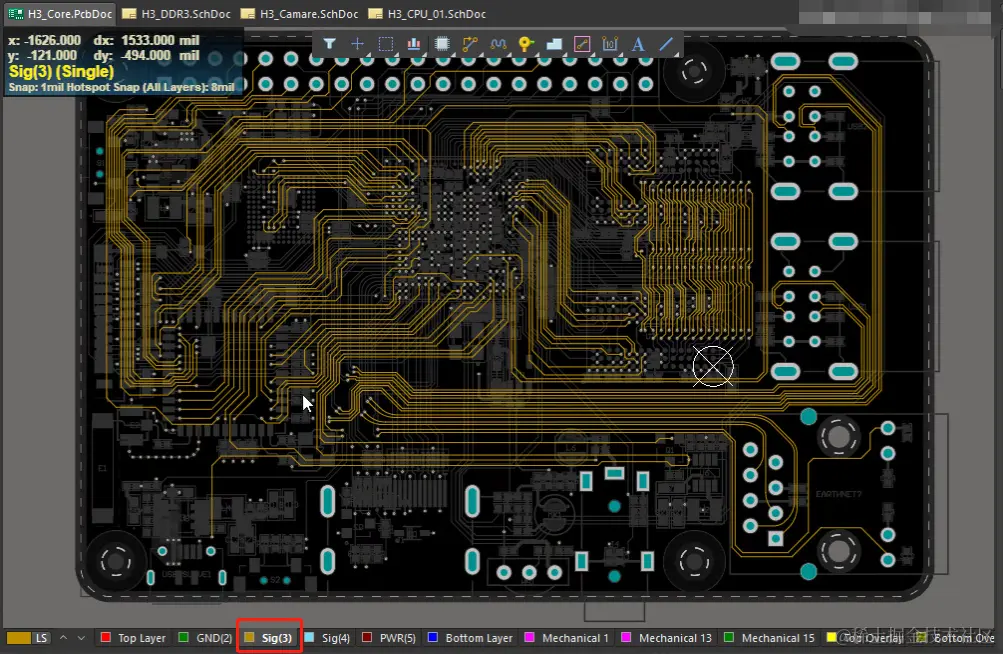Switch to Mechanical 15 layer tab
Screen dimensions: 1003x654
[x=770, y=638]
